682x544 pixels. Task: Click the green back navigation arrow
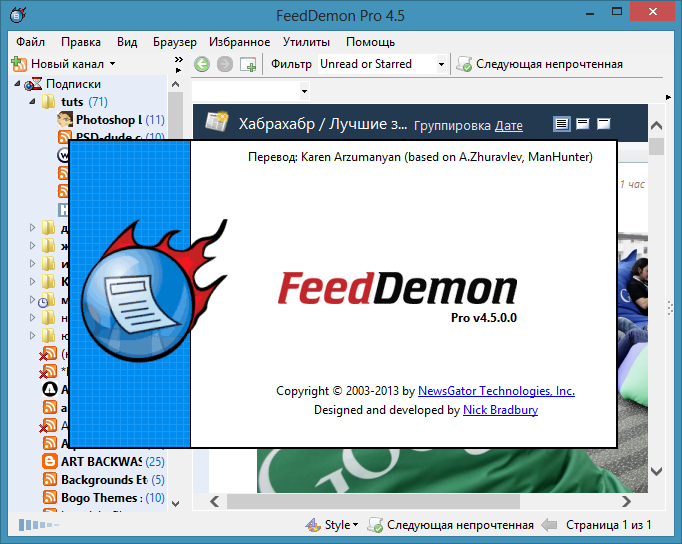[x=202, y=64]
